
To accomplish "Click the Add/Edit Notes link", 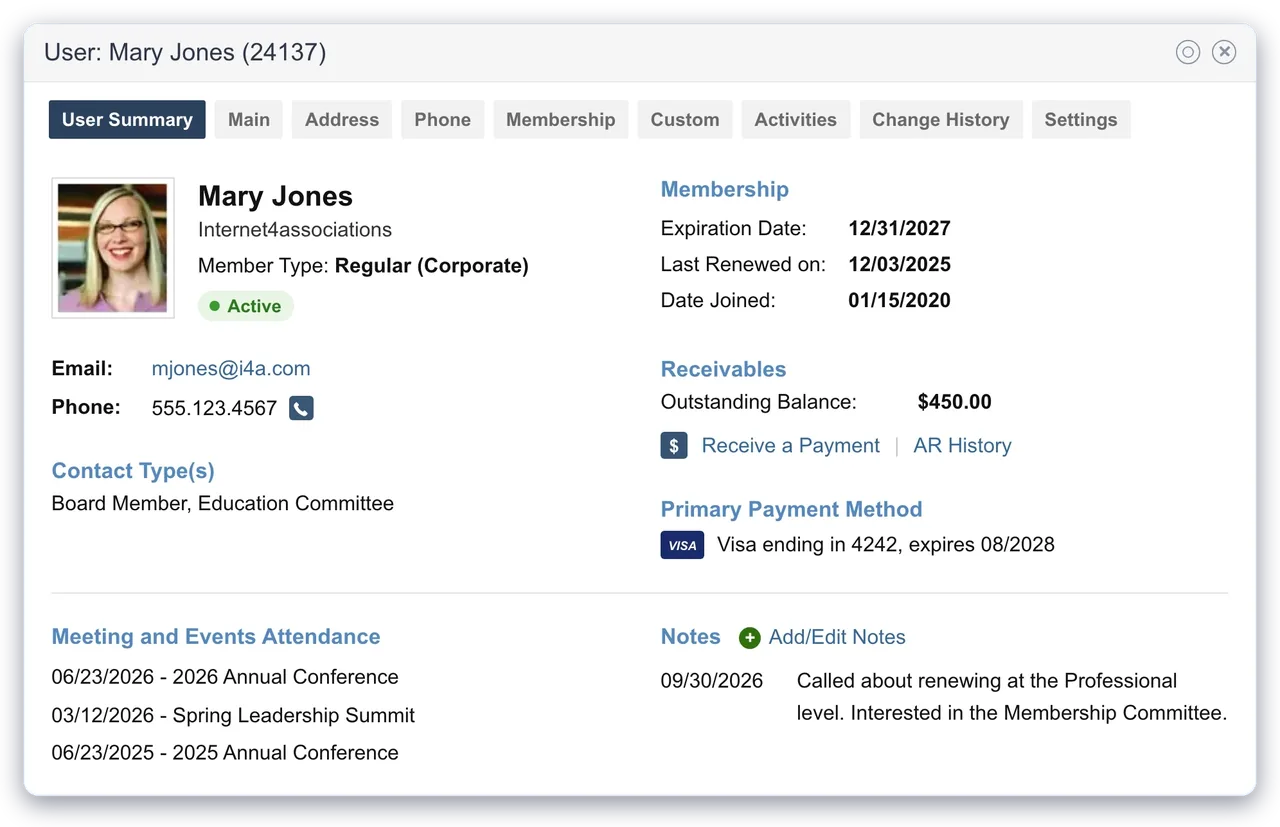I will coord(837,638).
